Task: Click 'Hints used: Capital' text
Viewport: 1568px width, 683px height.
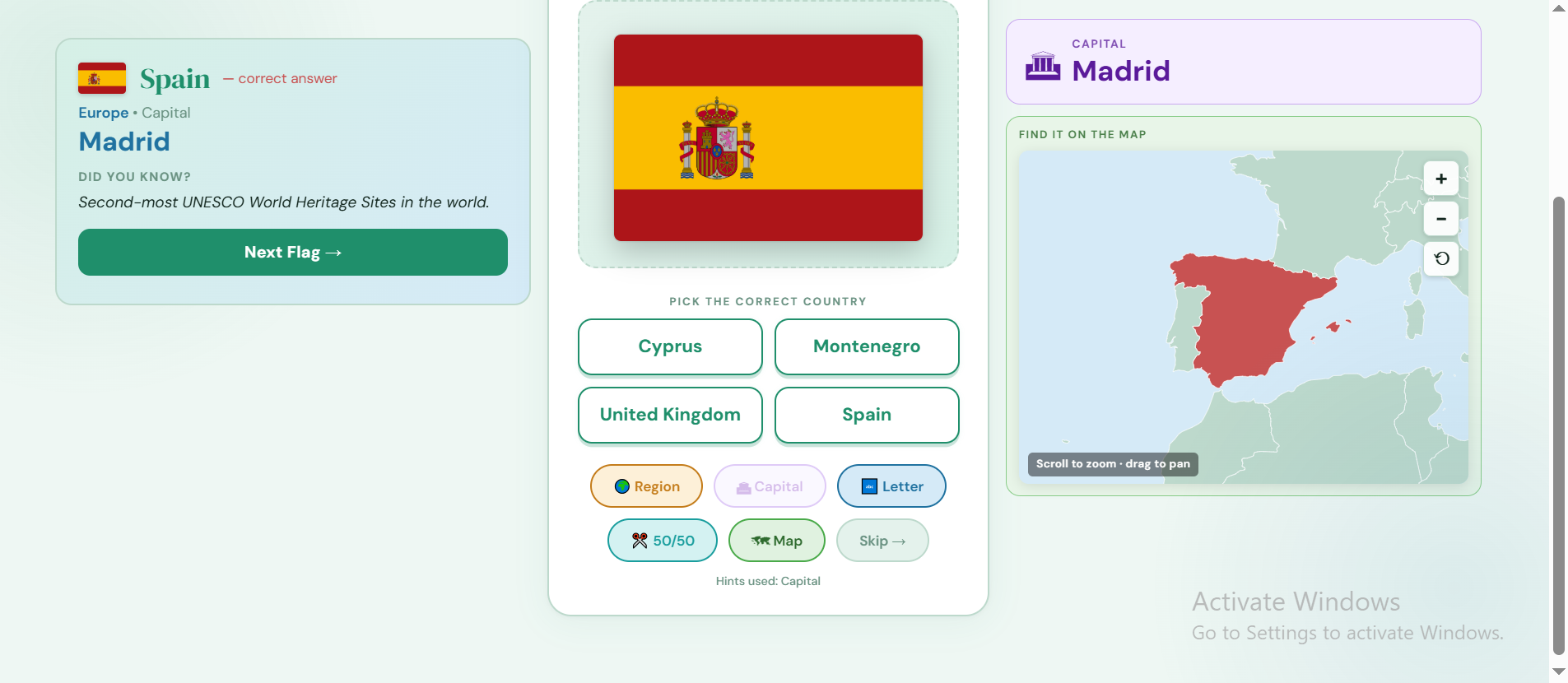Action: 768,581
